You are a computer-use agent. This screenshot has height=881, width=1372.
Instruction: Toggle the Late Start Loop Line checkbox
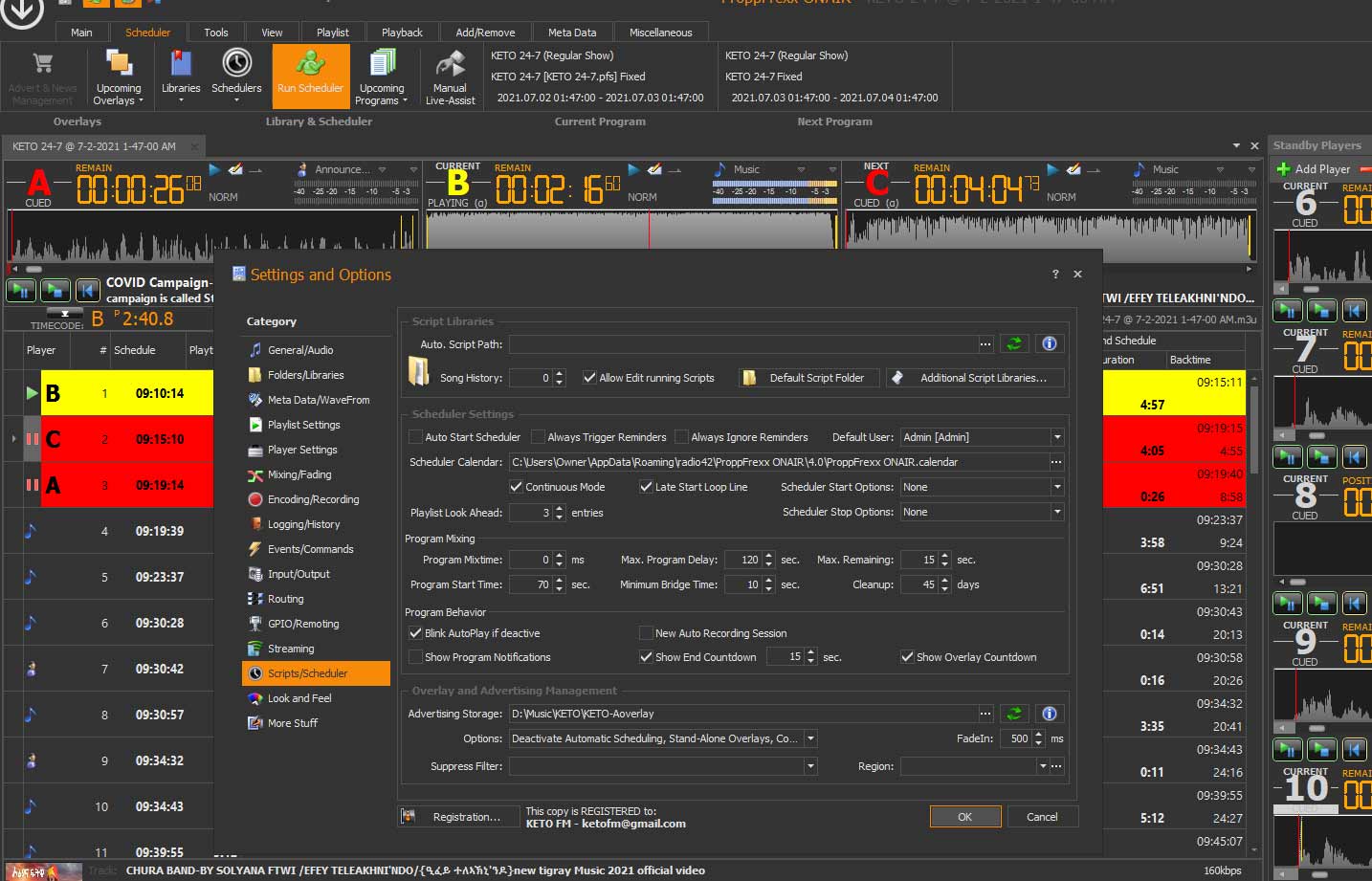click(x=646, y=487)
